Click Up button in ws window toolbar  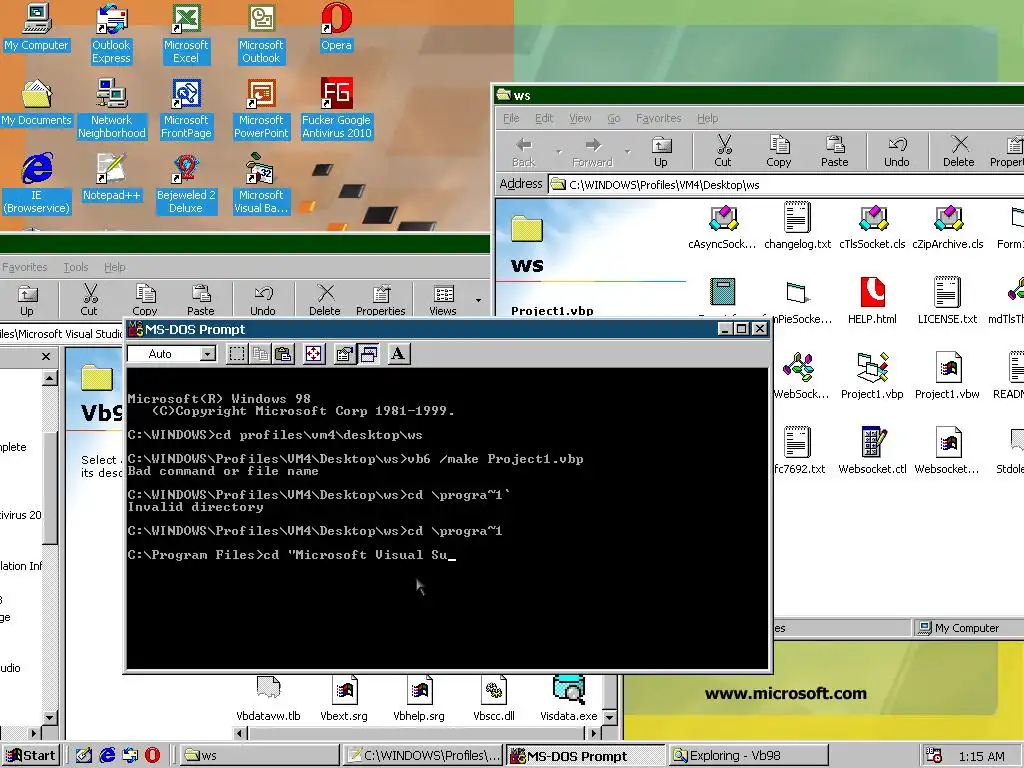661,152
